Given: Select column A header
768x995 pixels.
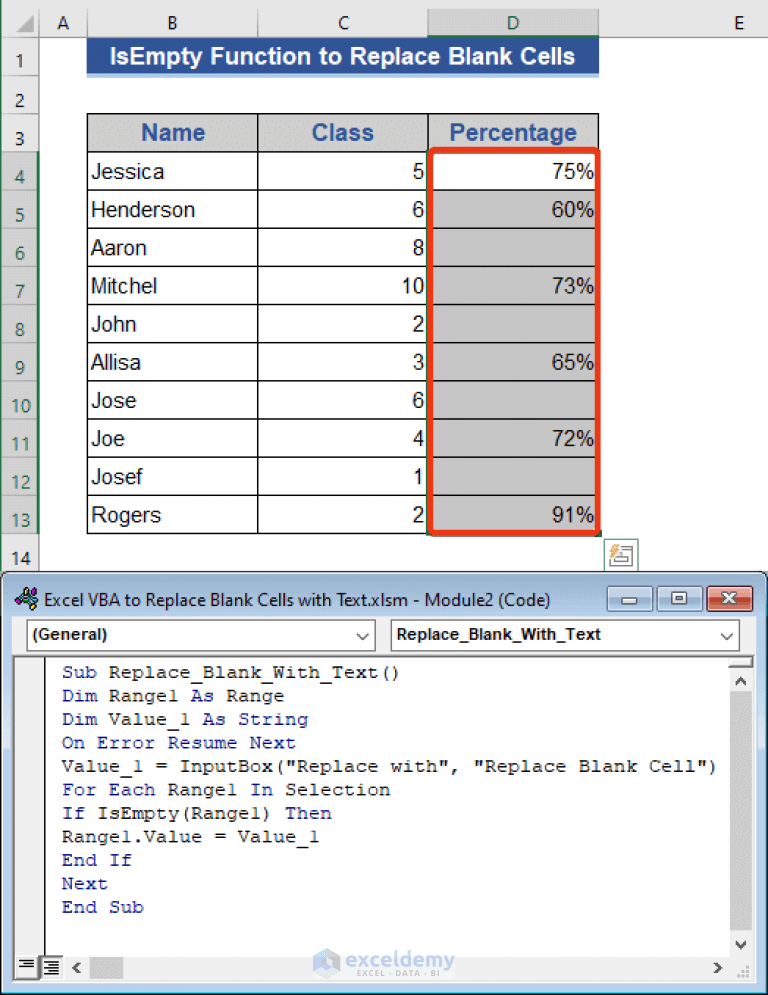Looking at the screenshot, I should click(x=63, y=23).
